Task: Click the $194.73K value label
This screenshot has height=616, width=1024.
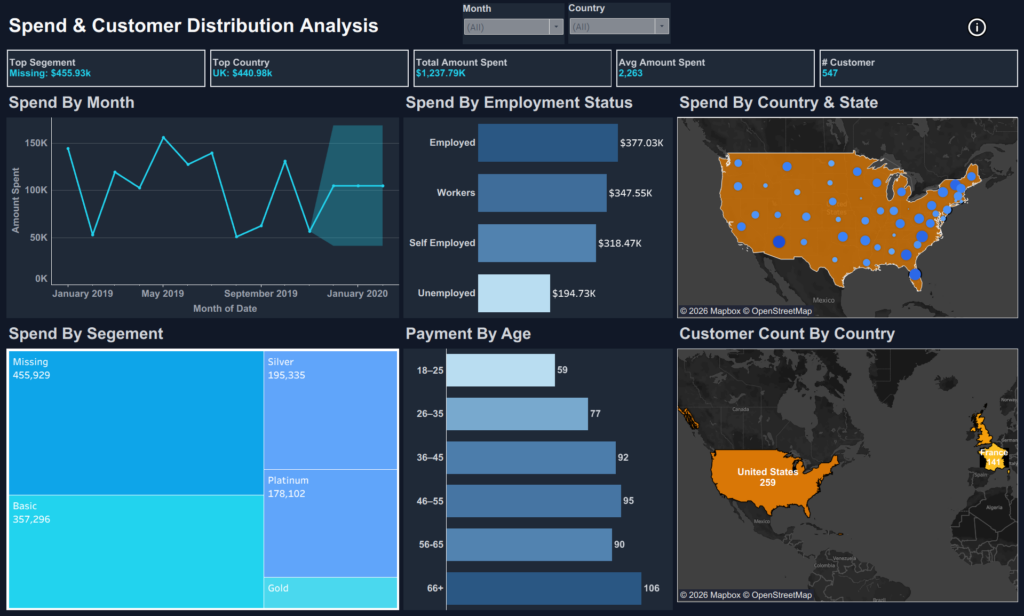Action: click(x=573, y=293)
